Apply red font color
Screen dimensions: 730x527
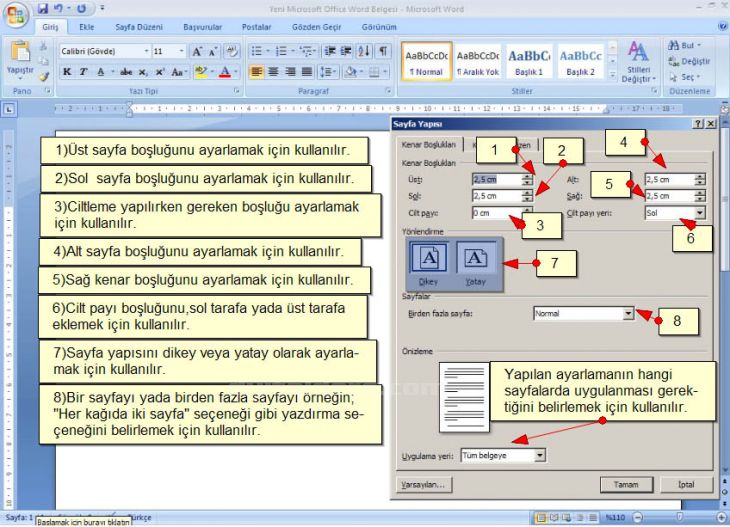(x=225, y=72)
